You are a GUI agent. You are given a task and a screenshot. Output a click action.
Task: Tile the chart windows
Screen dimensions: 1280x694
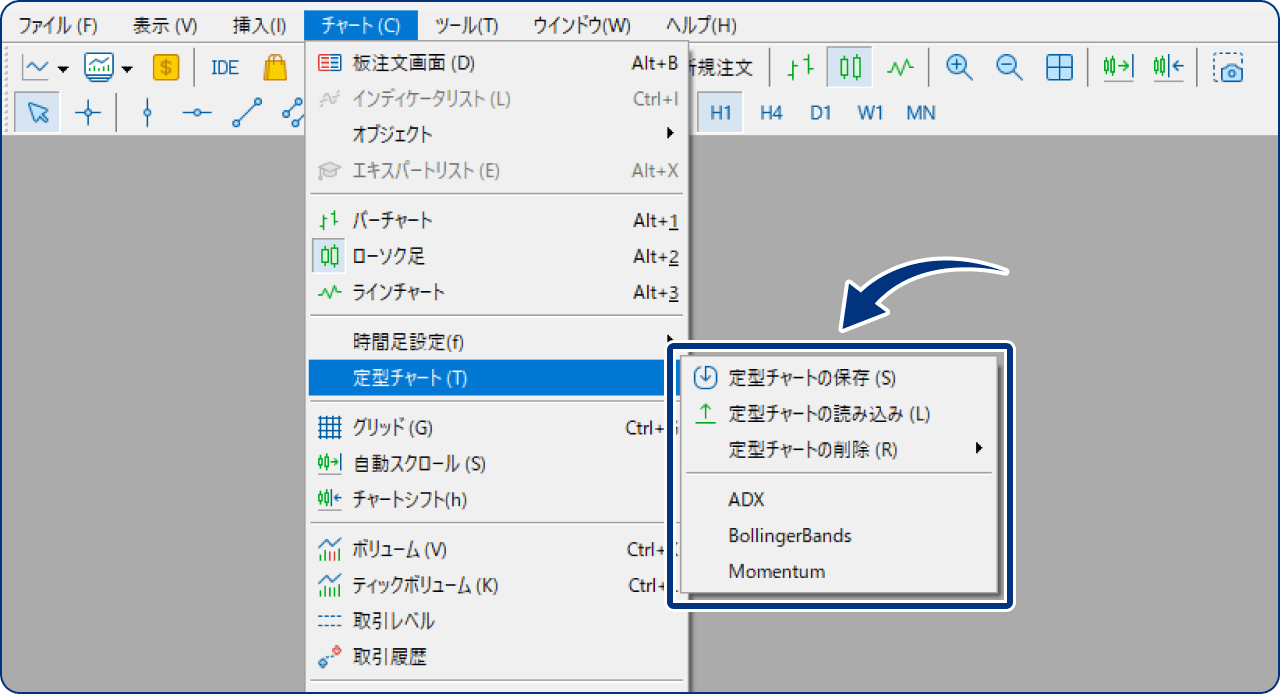(1058, 68)
